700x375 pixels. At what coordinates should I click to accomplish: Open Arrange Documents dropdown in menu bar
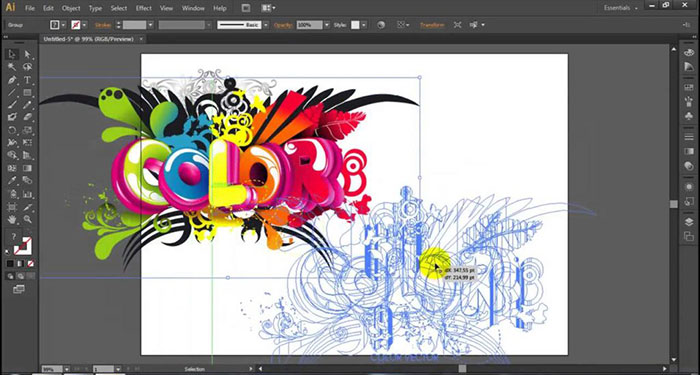(x=268, y=8)
